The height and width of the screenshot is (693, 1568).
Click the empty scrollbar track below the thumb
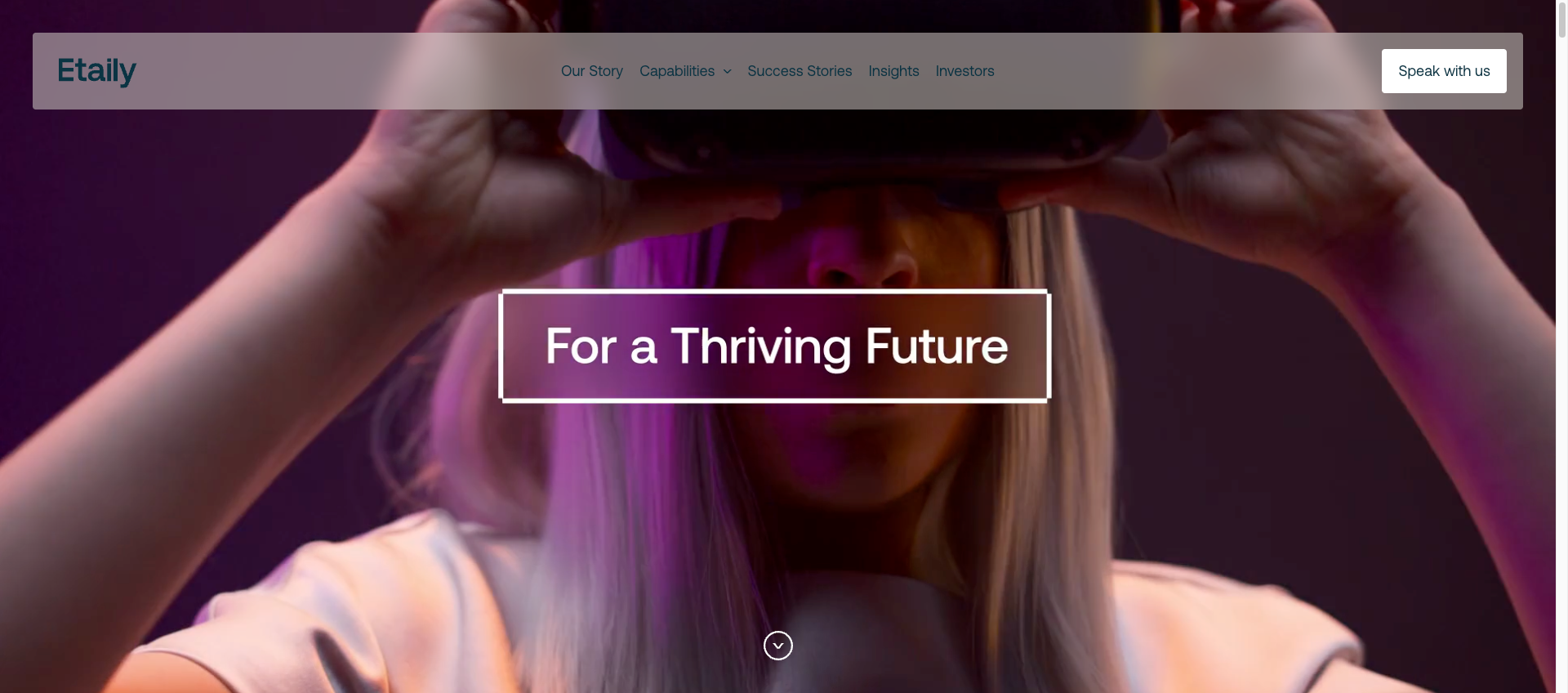coord(1561,368)
